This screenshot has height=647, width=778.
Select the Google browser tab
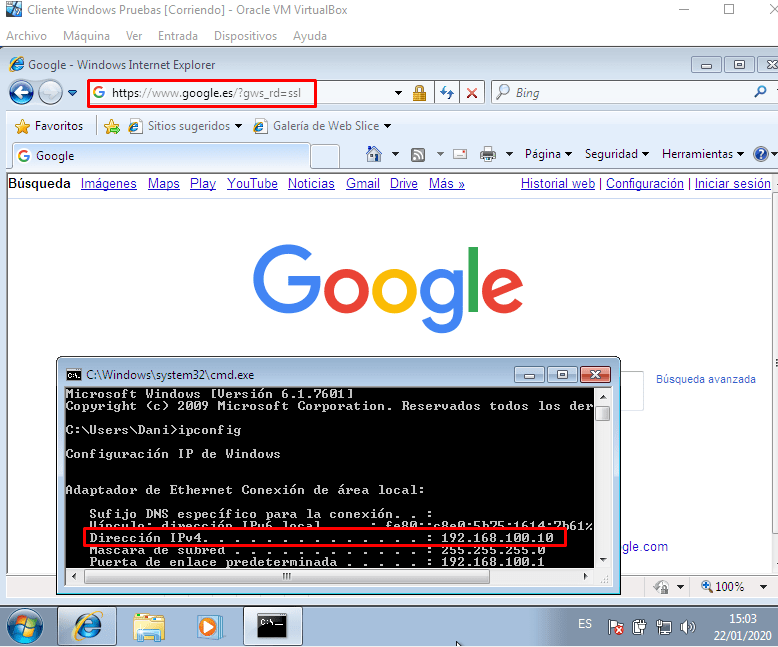[160, 156]
